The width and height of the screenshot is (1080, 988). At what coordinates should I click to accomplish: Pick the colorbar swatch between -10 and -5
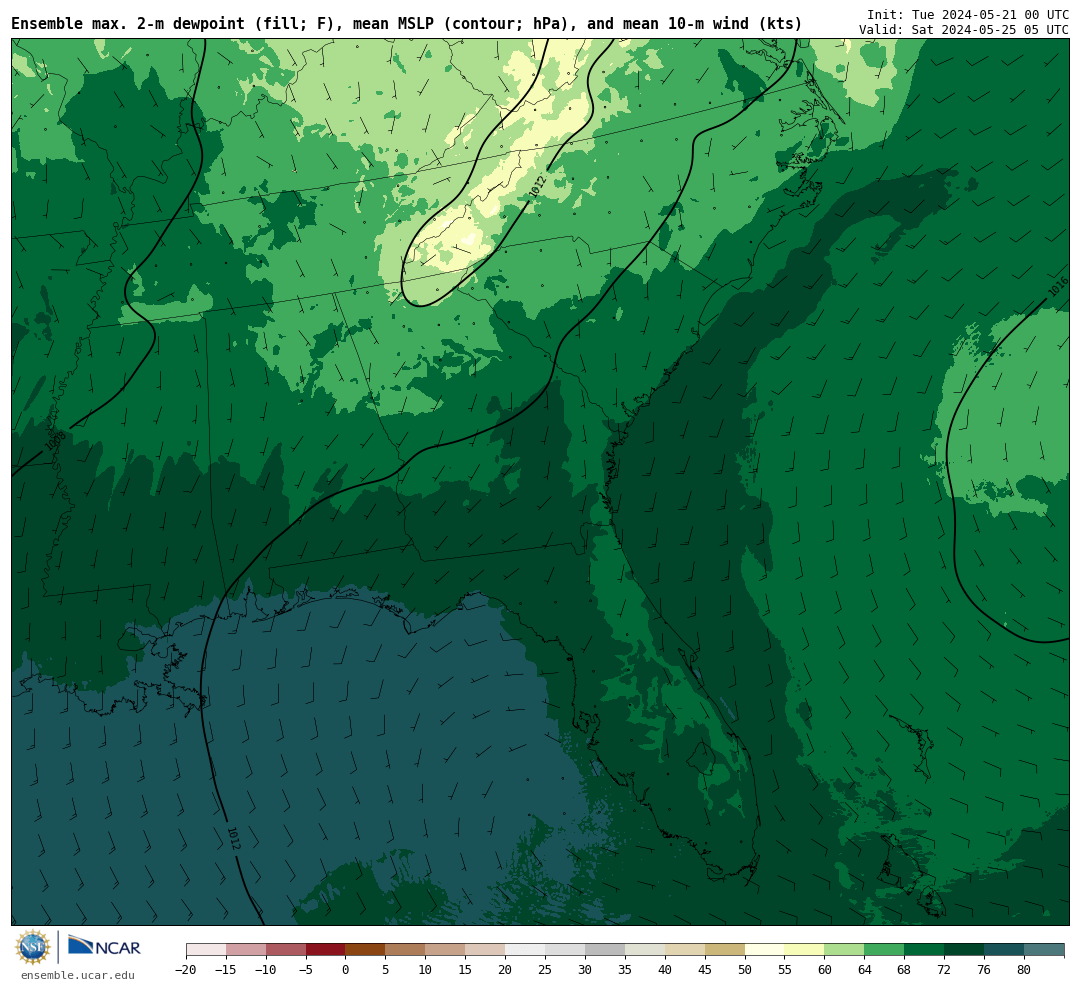click(x=286, y=950)
